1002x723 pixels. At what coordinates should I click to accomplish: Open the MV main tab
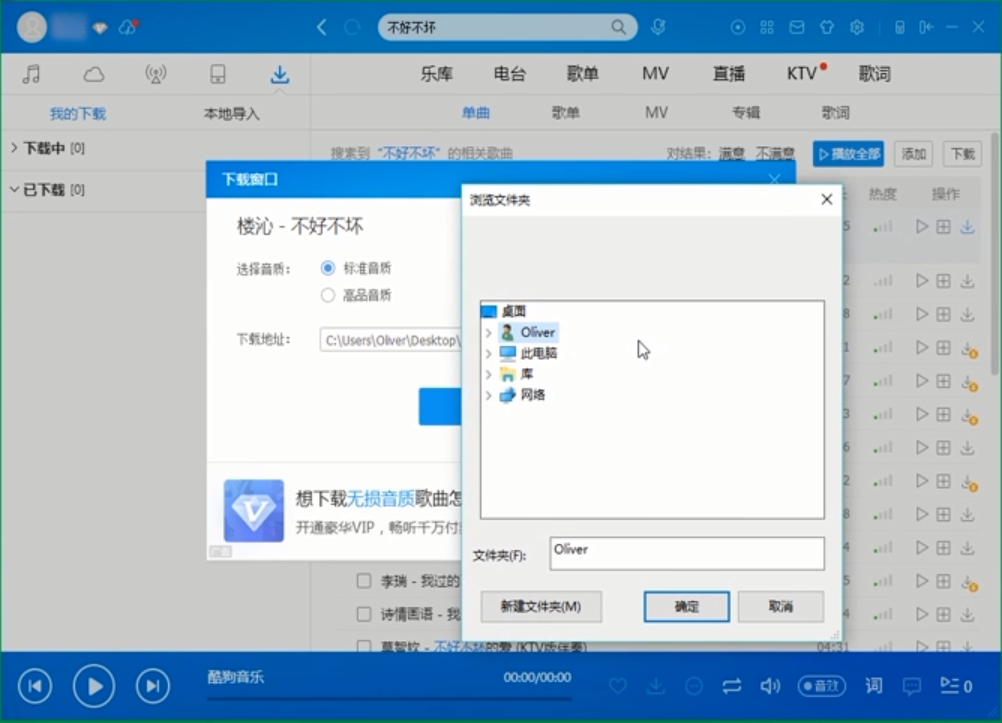(655, 74)
